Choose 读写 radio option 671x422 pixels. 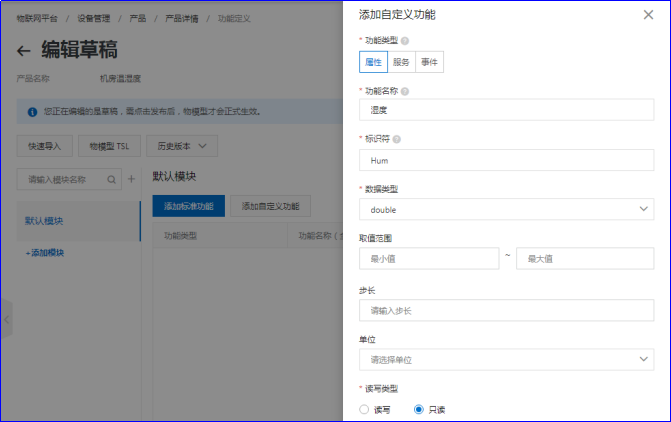tap(364, 410)
